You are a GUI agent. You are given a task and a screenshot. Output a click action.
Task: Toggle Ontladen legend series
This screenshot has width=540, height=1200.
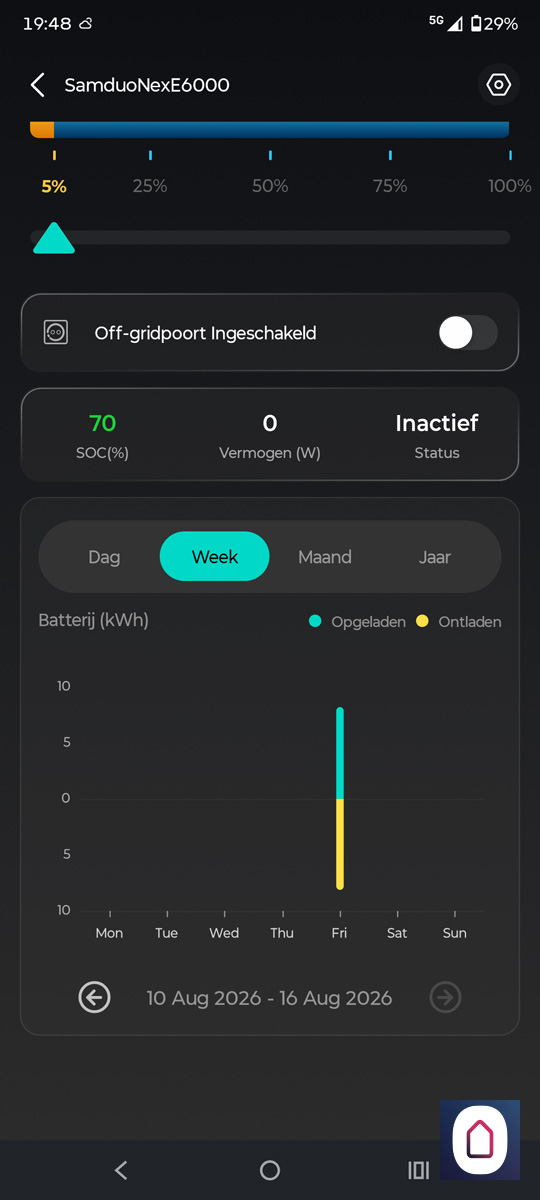pos(458,621)
